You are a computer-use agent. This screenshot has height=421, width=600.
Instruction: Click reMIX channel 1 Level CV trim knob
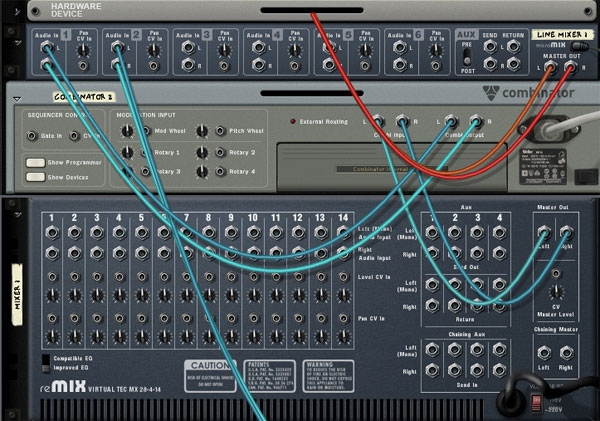click(52, 295)
